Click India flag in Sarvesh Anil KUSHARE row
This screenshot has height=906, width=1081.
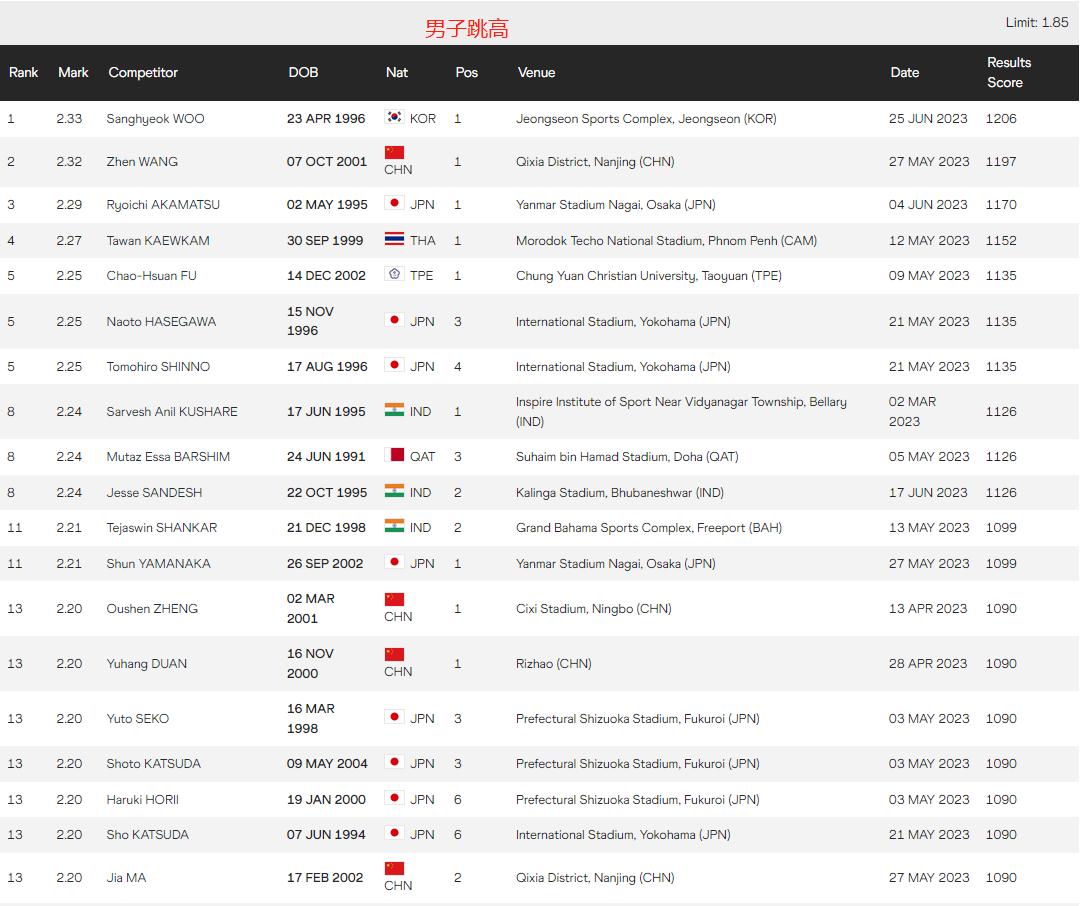coord(394,410)
